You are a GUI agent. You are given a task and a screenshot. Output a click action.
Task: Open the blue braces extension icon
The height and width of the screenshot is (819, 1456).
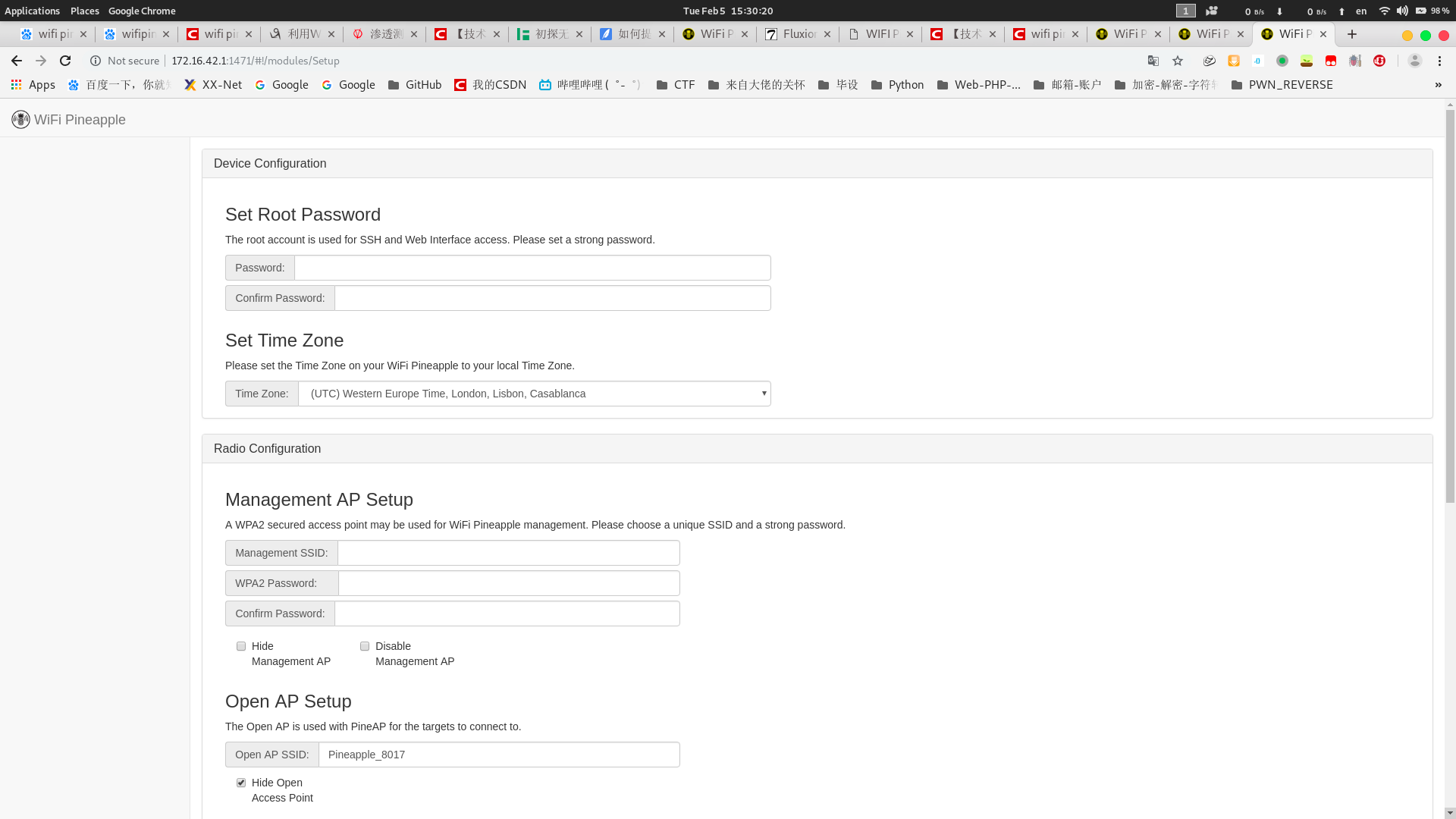point(1258,61)
